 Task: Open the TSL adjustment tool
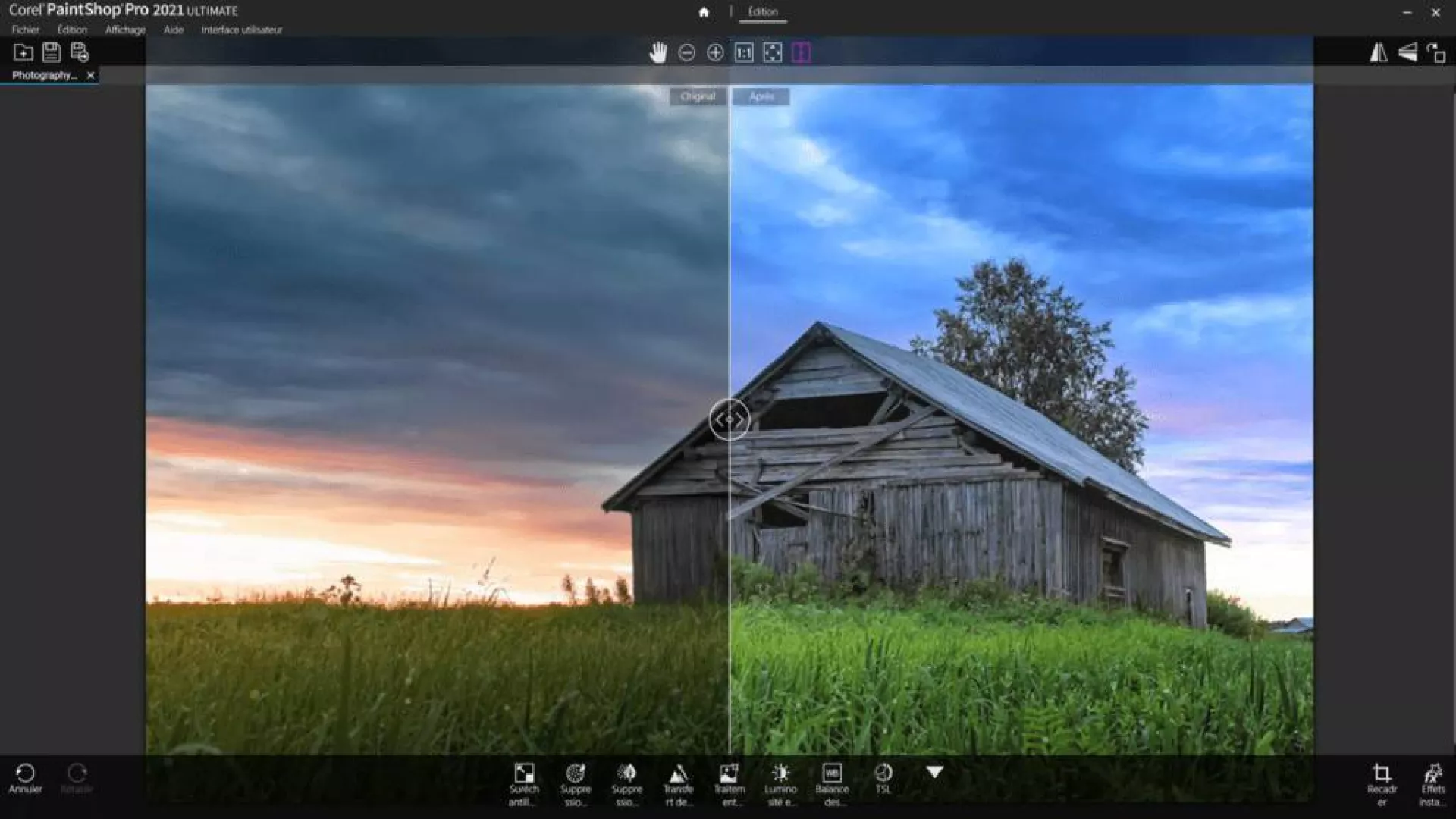[883, 778]
